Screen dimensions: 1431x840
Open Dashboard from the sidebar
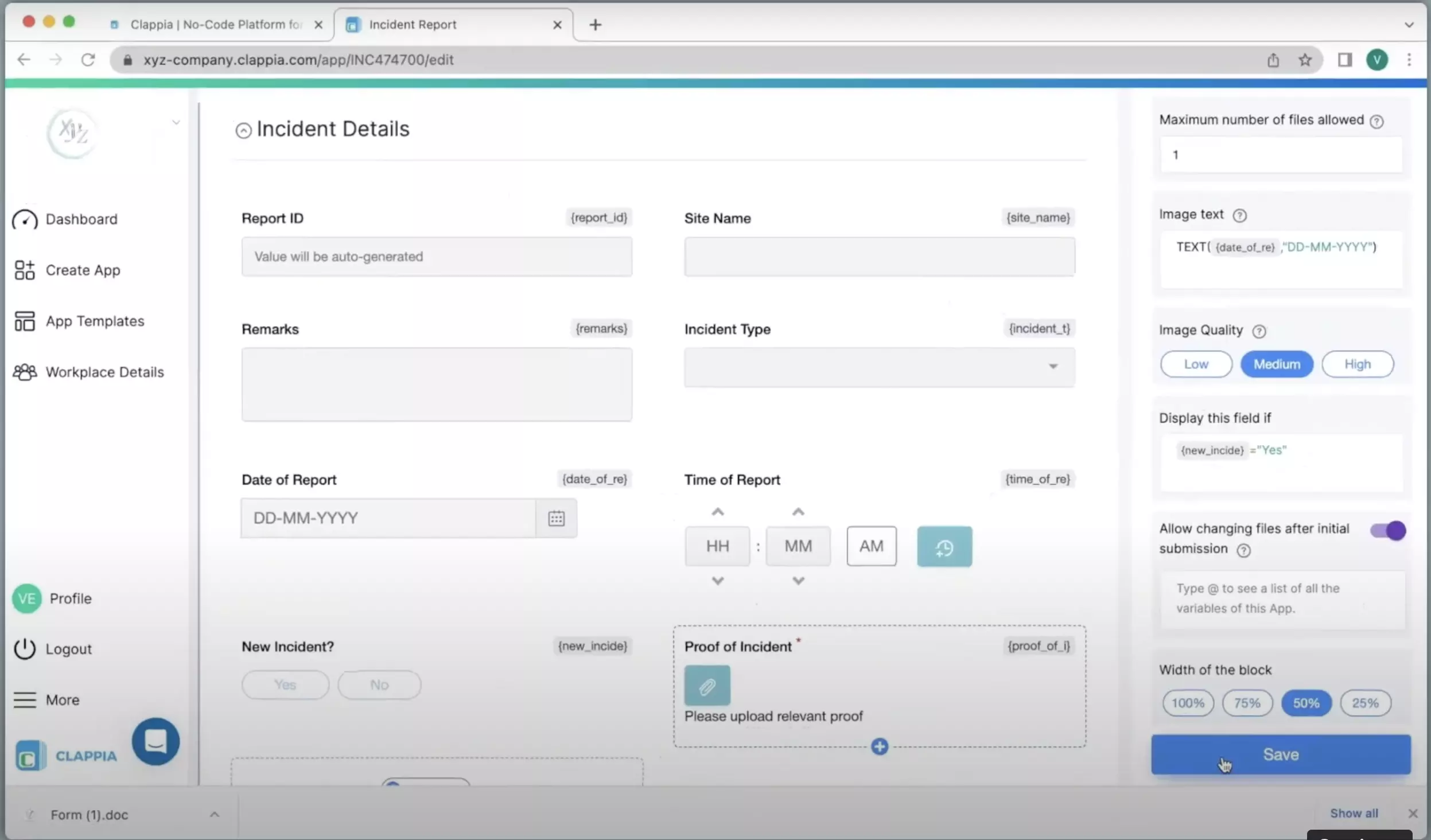81,219
